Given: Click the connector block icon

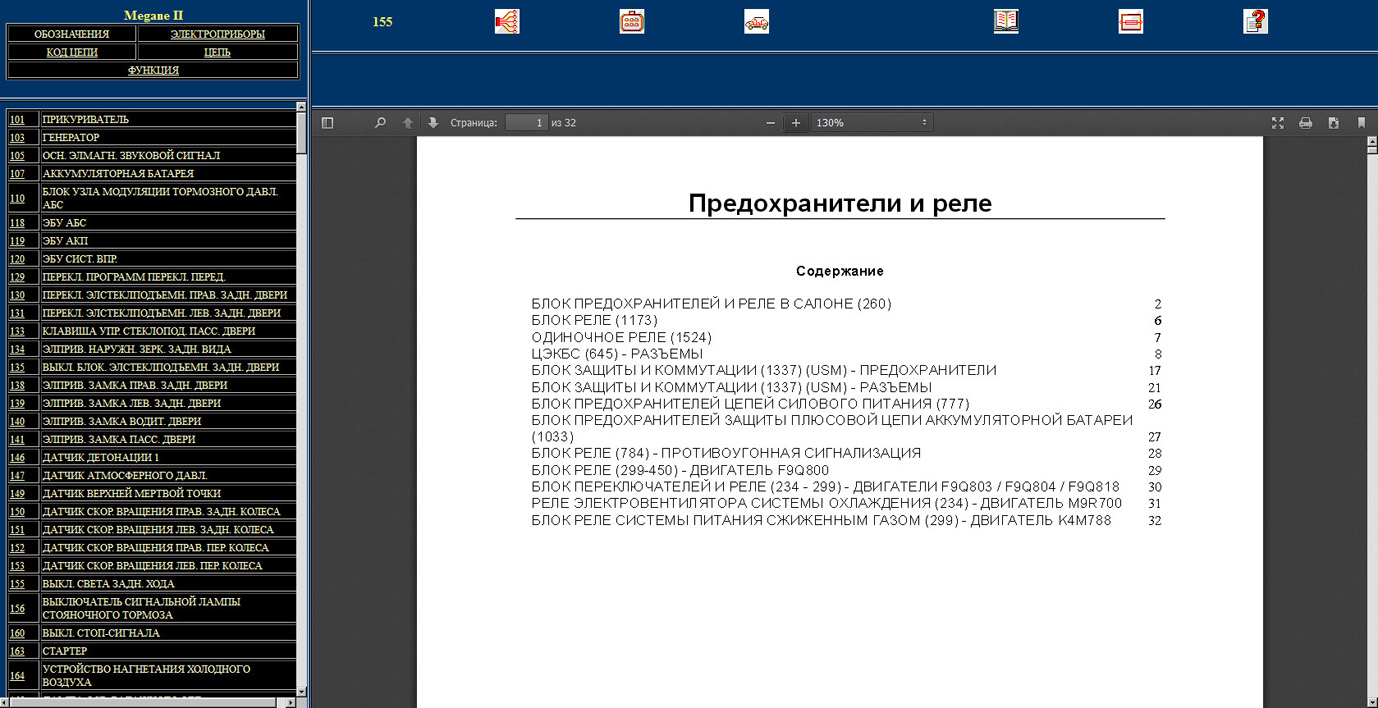Looking at the screenshot, I should (x=631, y=21).
